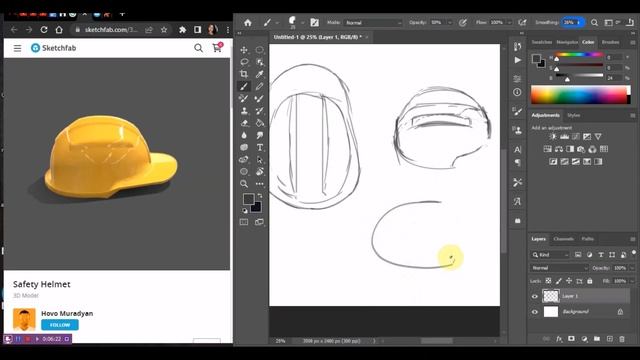This screenshot has width=640, height=360.
Task: Select the Blur droplet tool
Action: click(244, 135)
